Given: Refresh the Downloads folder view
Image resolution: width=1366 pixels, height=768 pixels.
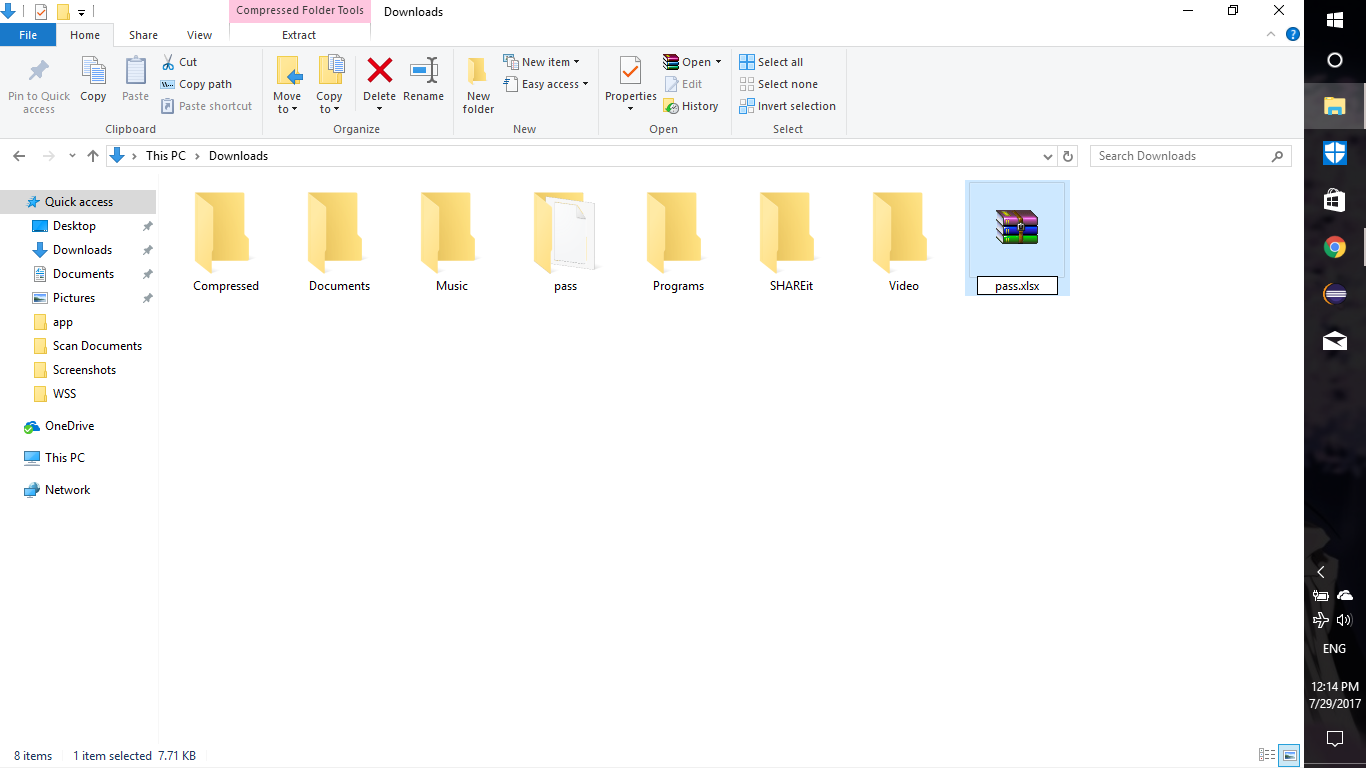Looking at the screenshot, I should point(1068,156).
